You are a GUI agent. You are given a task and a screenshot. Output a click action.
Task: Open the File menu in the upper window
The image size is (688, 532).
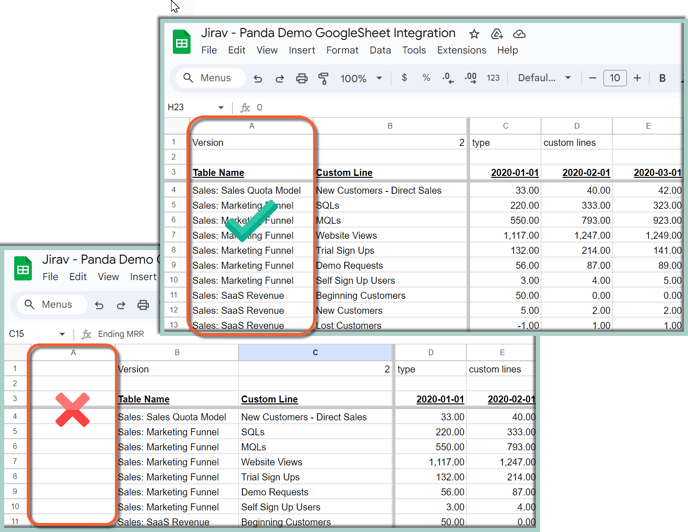(x=209, y=50)
